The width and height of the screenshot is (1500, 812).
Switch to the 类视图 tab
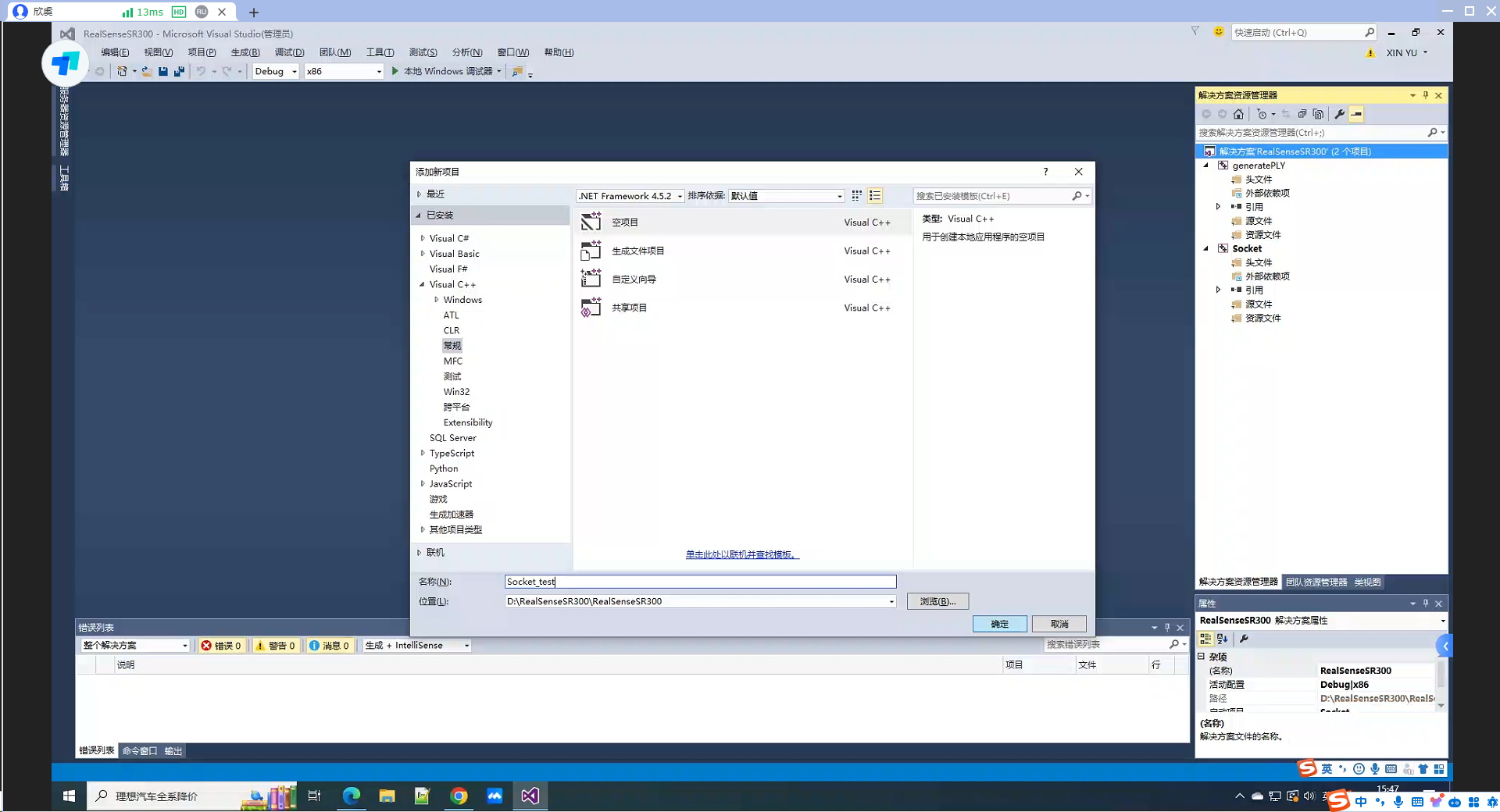pyautogui.click(x=1367, y=582)
